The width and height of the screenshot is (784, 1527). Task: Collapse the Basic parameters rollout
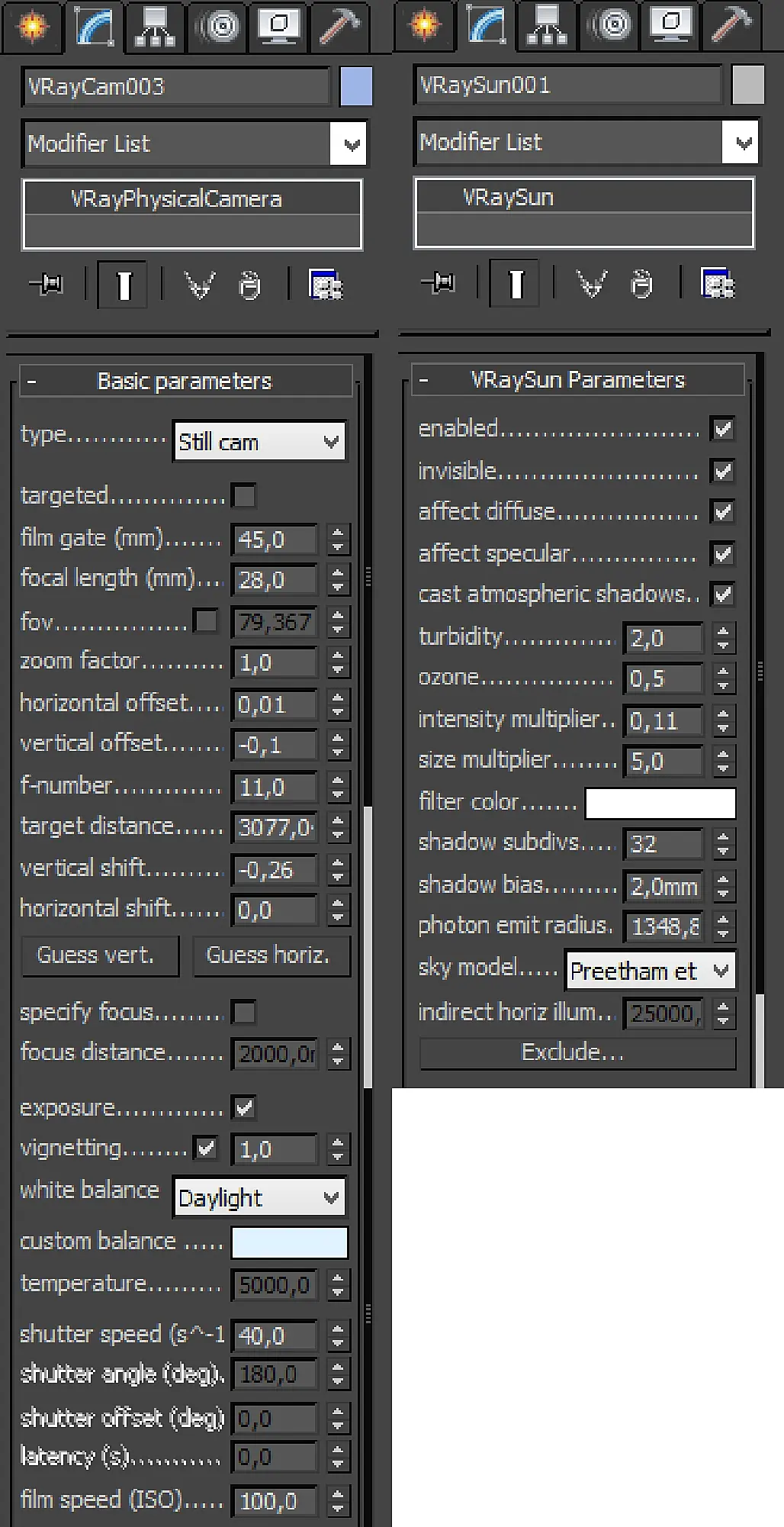coord(186,381)
